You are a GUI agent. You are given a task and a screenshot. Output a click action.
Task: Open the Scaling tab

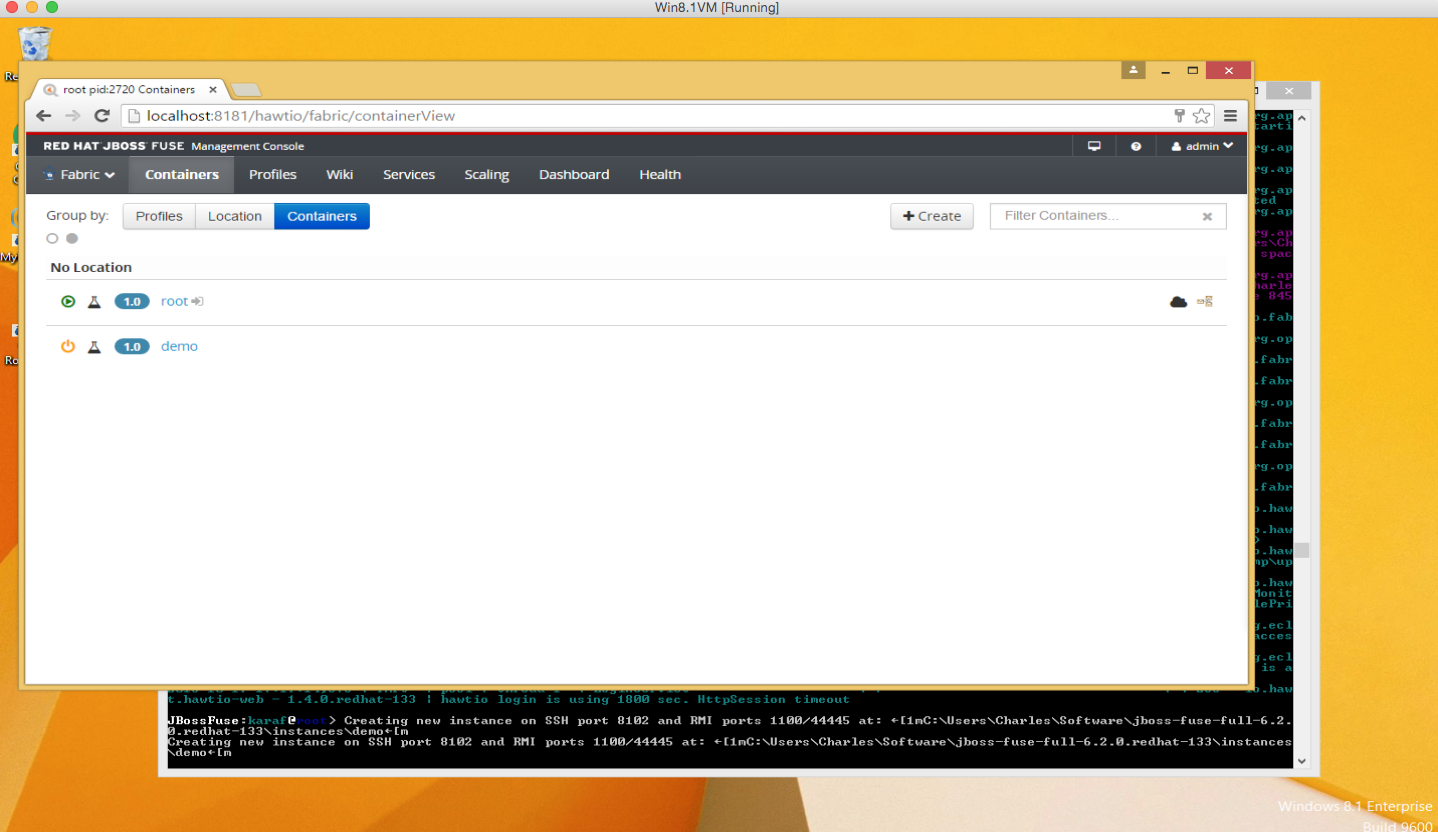point(487,174)
